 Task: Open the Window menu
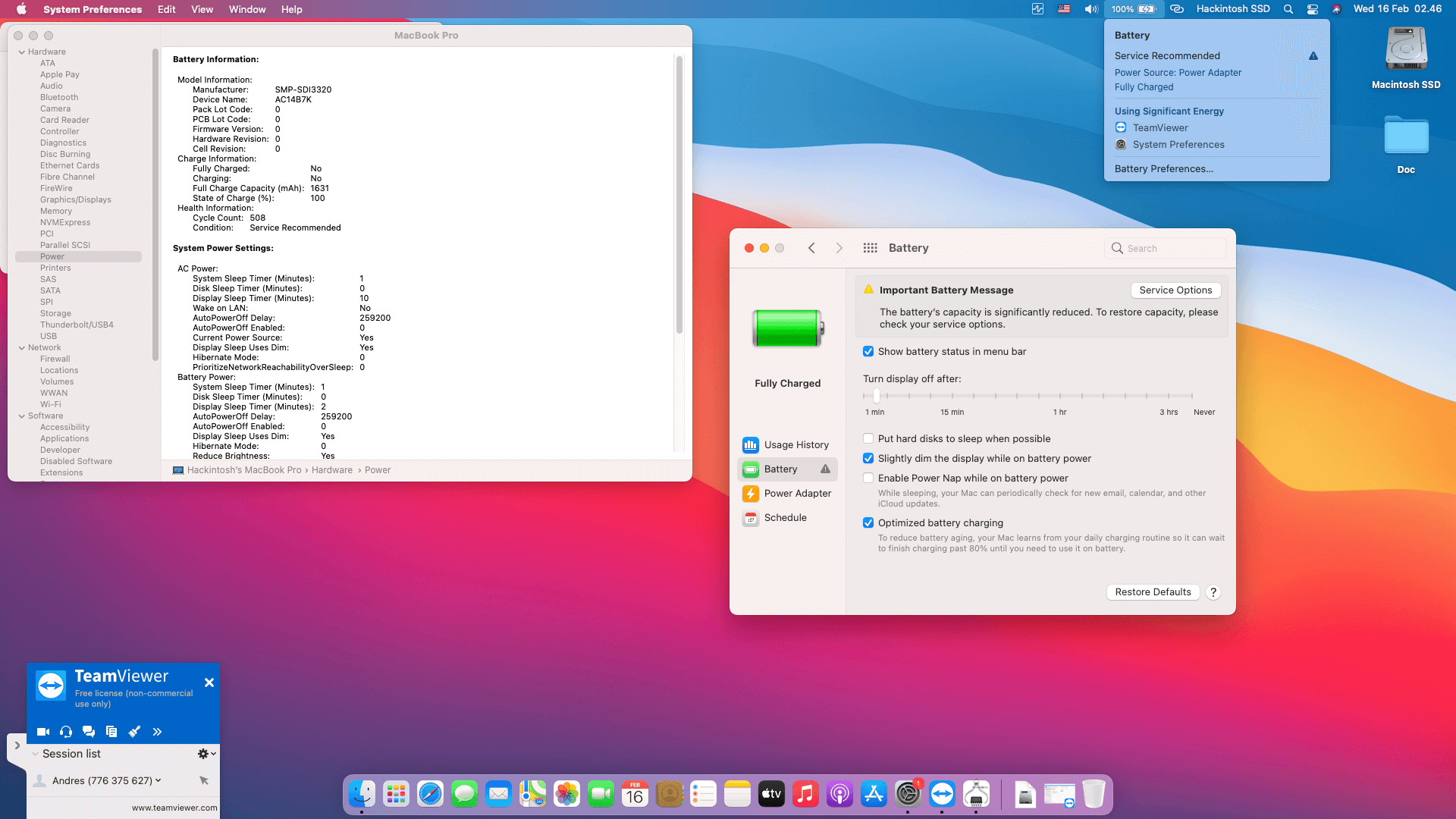(x=246, y=9)
